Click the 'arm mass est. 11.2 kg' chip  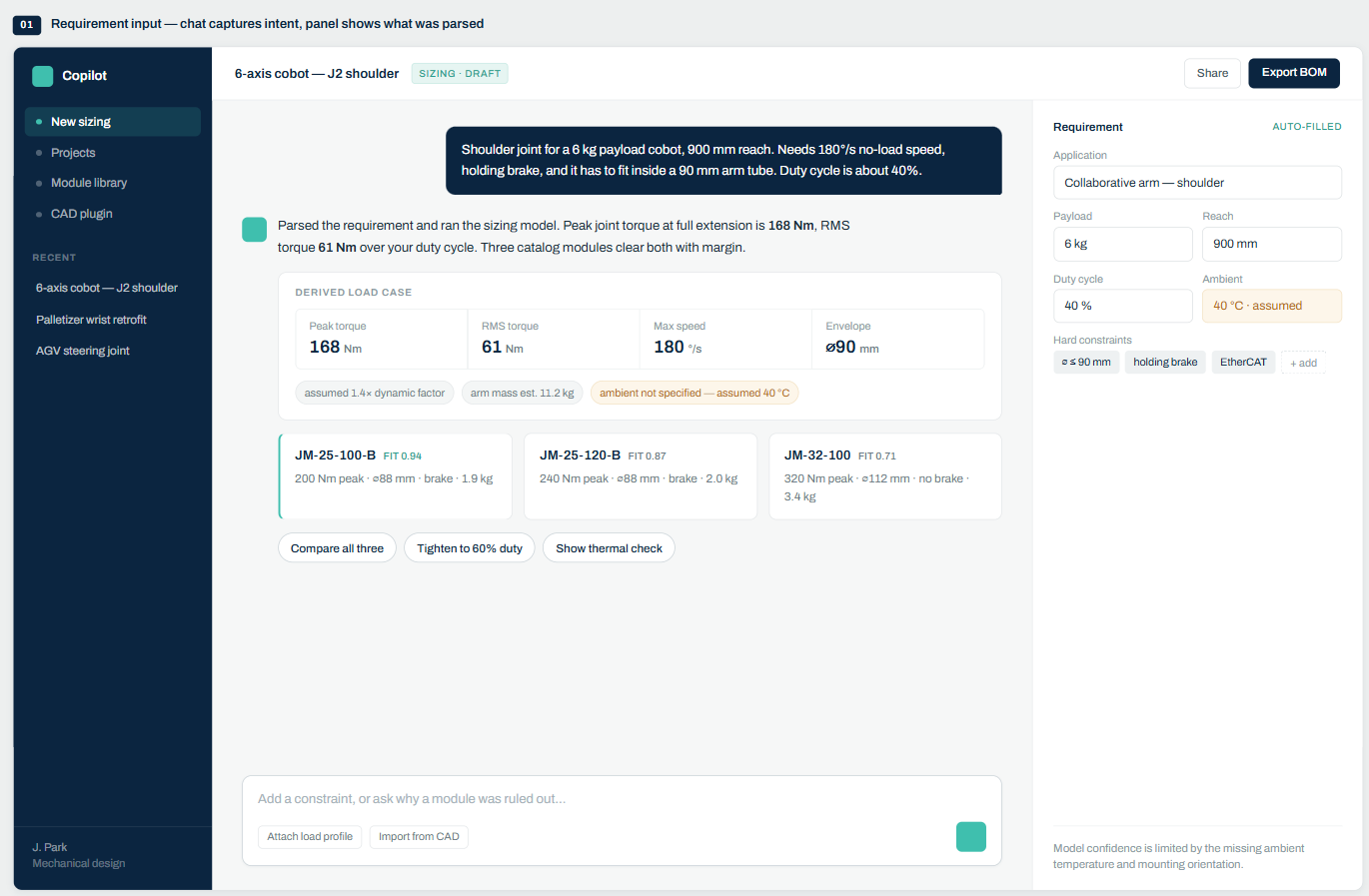(522, 394)
